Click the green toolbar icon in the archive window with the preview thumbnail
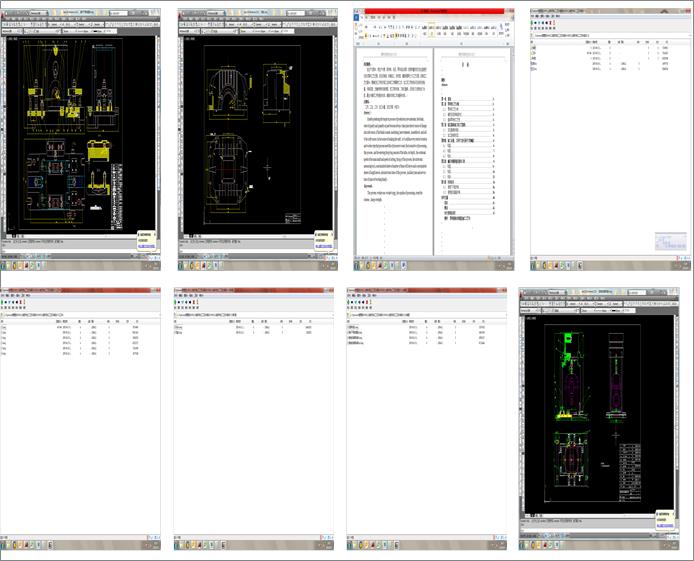 (532, 23)
